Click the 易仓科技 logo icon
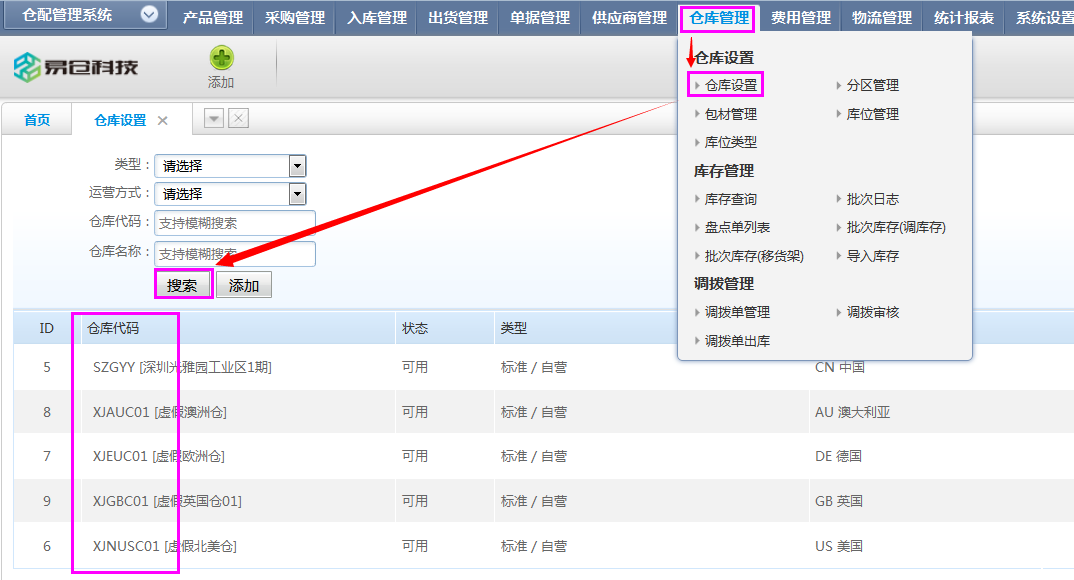Viewport: 1074px width, 580px height. (29, 65)
